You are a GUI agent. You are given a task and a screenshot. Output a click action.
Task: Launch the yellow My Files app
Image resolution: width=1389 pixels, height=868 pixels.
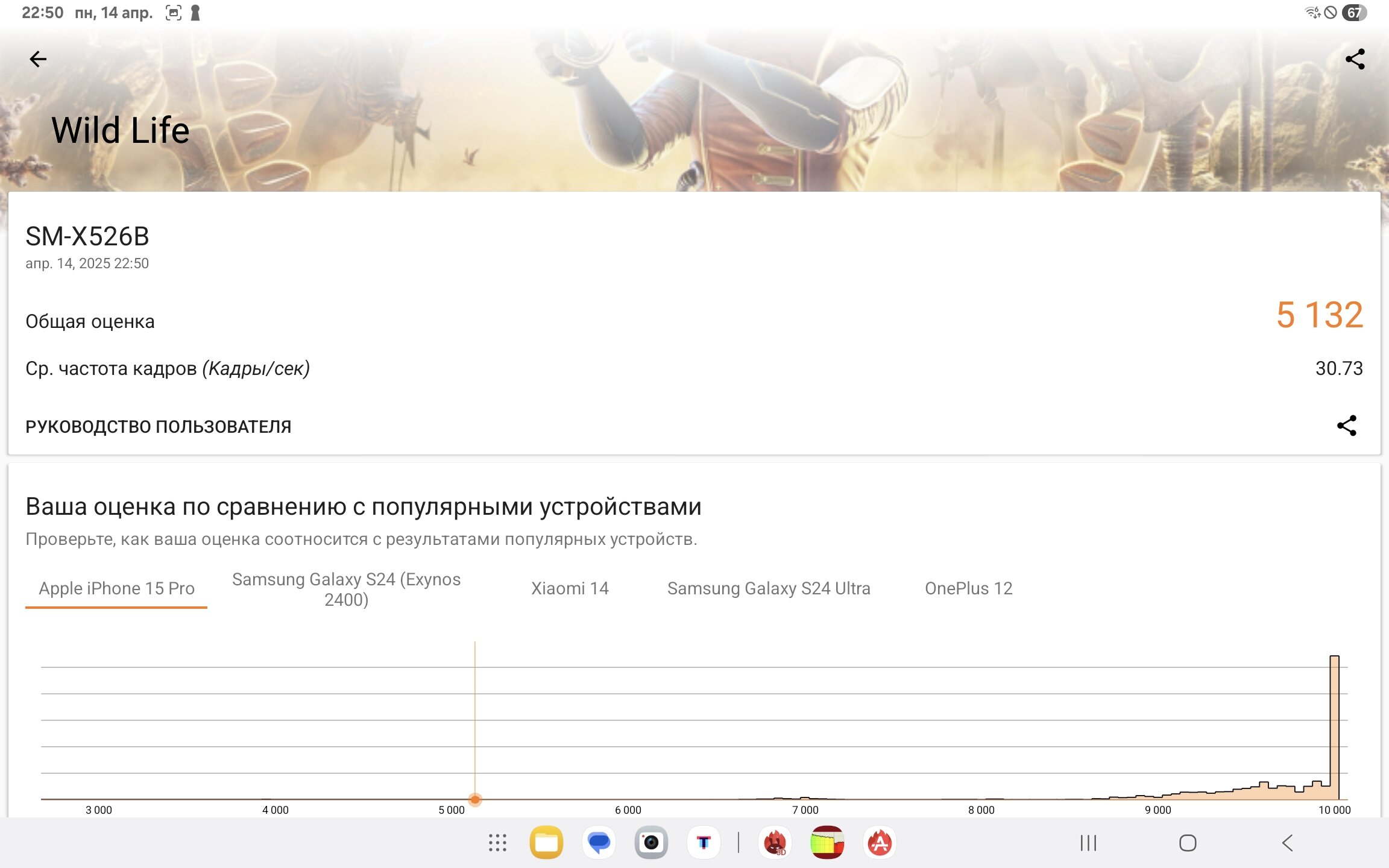pos(546,843)
